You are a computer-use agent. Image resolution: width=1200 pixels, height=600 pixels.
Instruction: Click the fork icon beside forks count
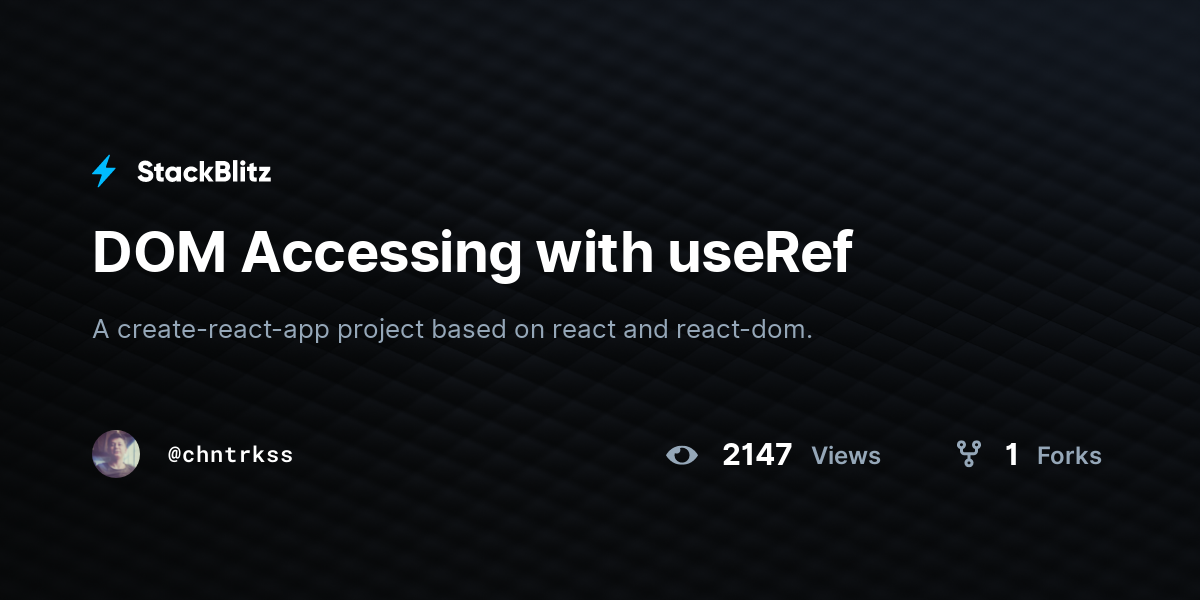[x=968, y=455]
